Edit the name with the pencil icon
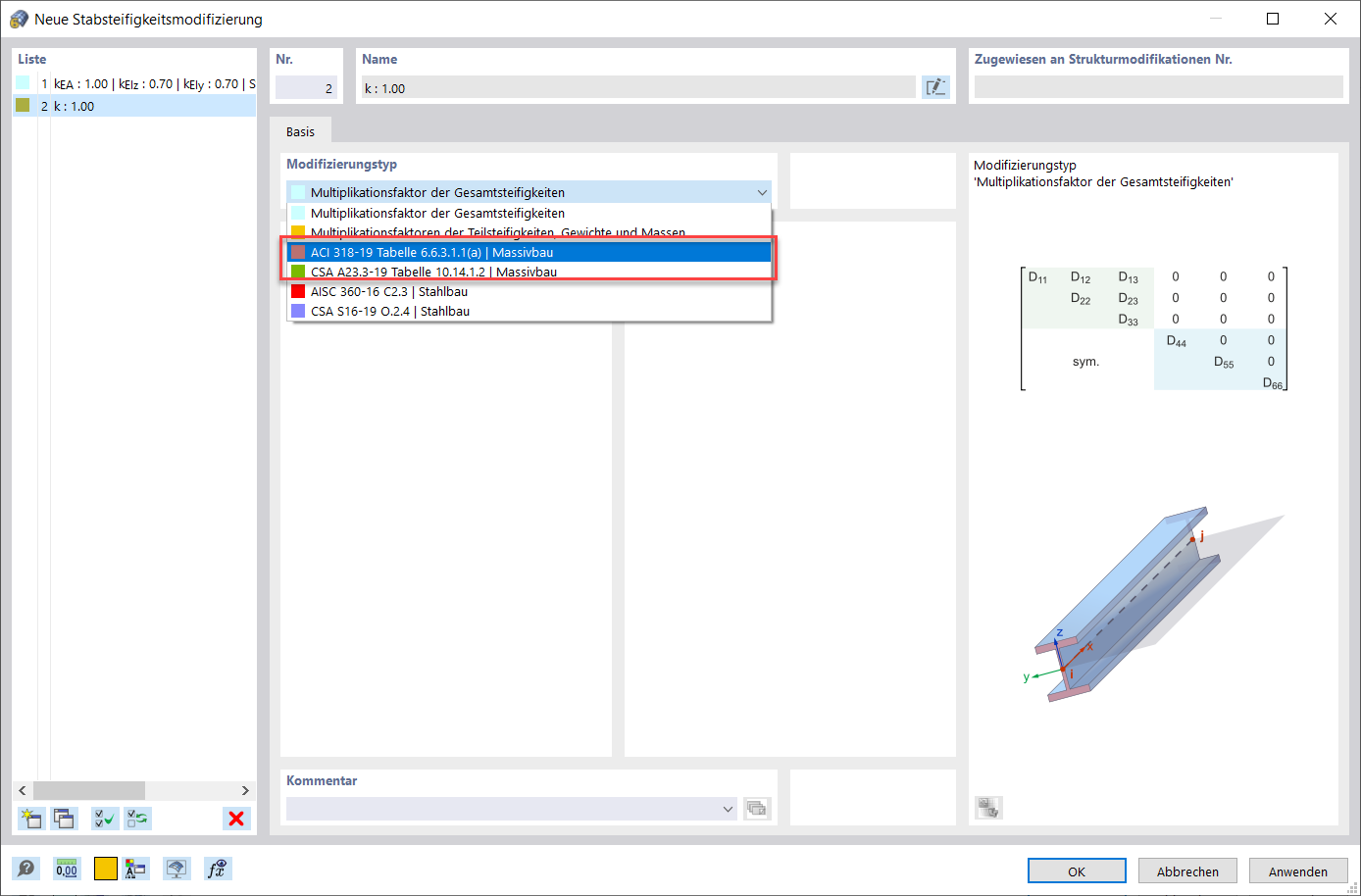Screen dimensions: 1361x896 (x=936, y=87)
